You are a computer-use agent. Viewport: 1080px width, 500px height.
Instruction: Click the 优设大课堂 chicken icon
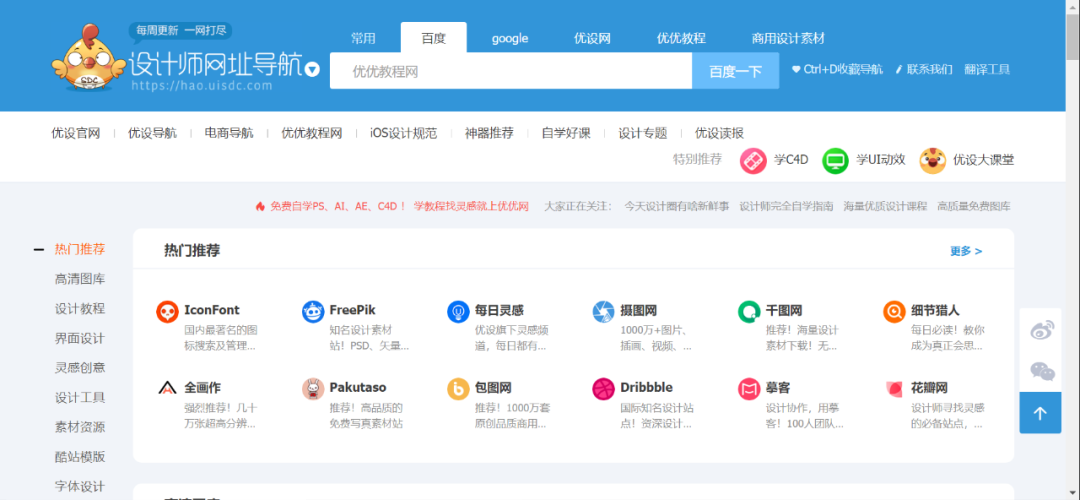pos(933,160)
